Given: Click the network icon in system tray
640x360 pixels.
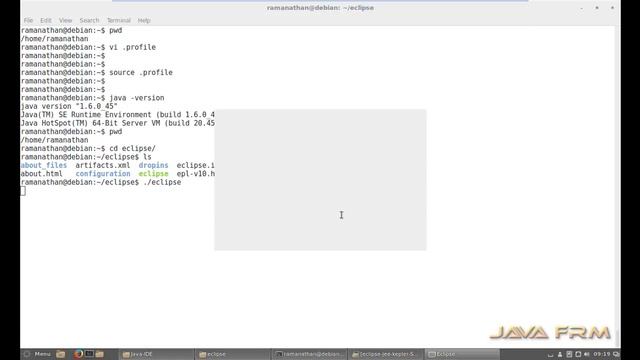Looking at the screenshot, I should (578, 354).
